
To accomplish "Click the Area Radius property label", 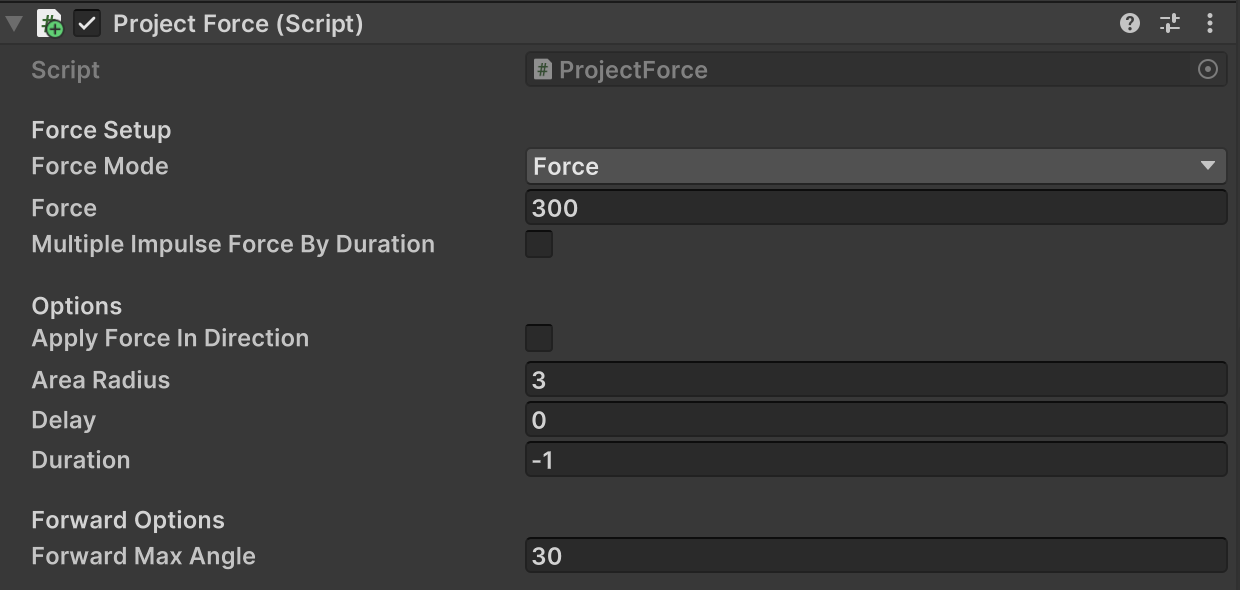I will (101, 380).
